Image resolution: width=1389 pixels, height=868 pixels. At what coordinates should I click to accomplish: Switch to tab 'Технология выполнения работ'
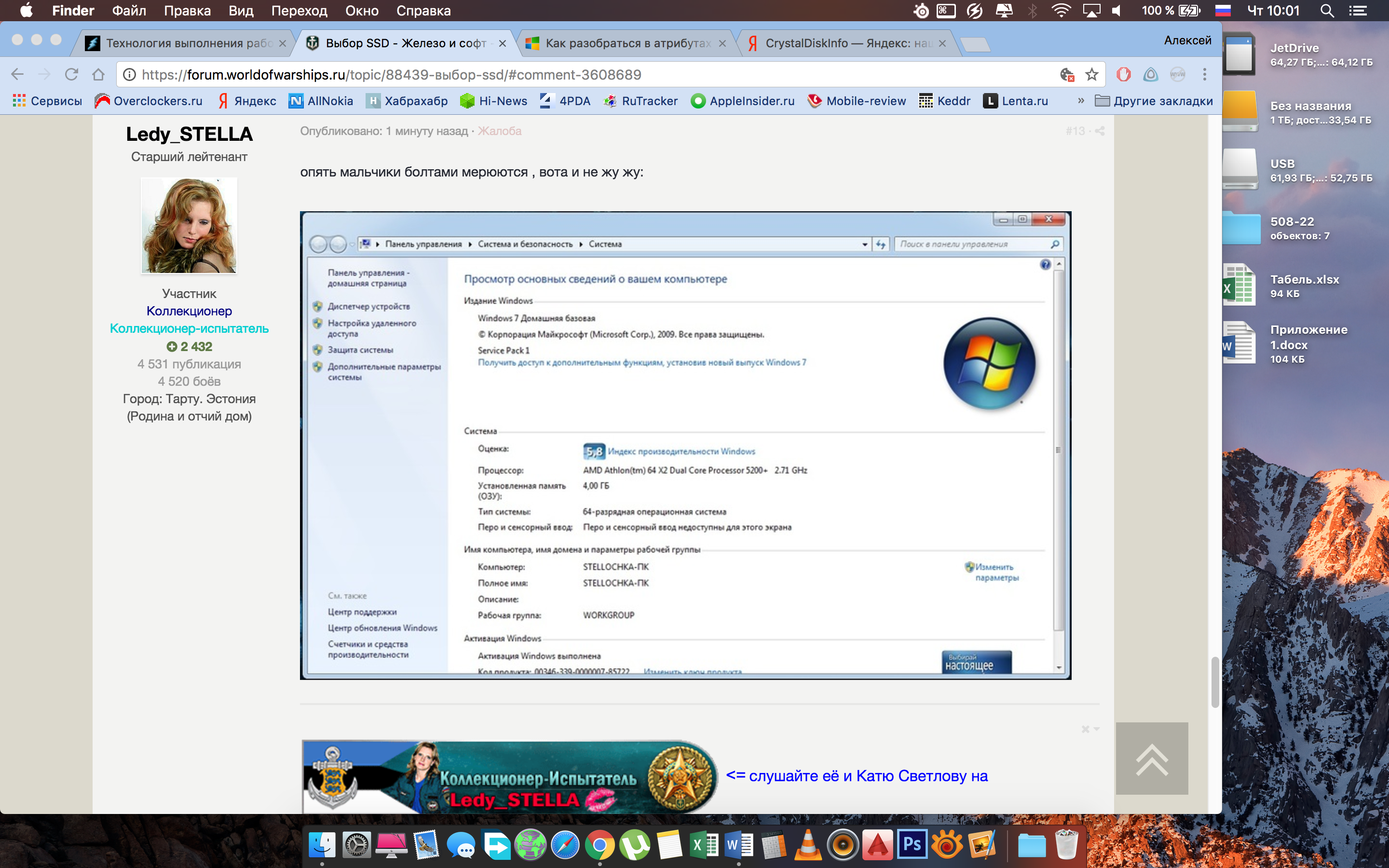(185, 43)
